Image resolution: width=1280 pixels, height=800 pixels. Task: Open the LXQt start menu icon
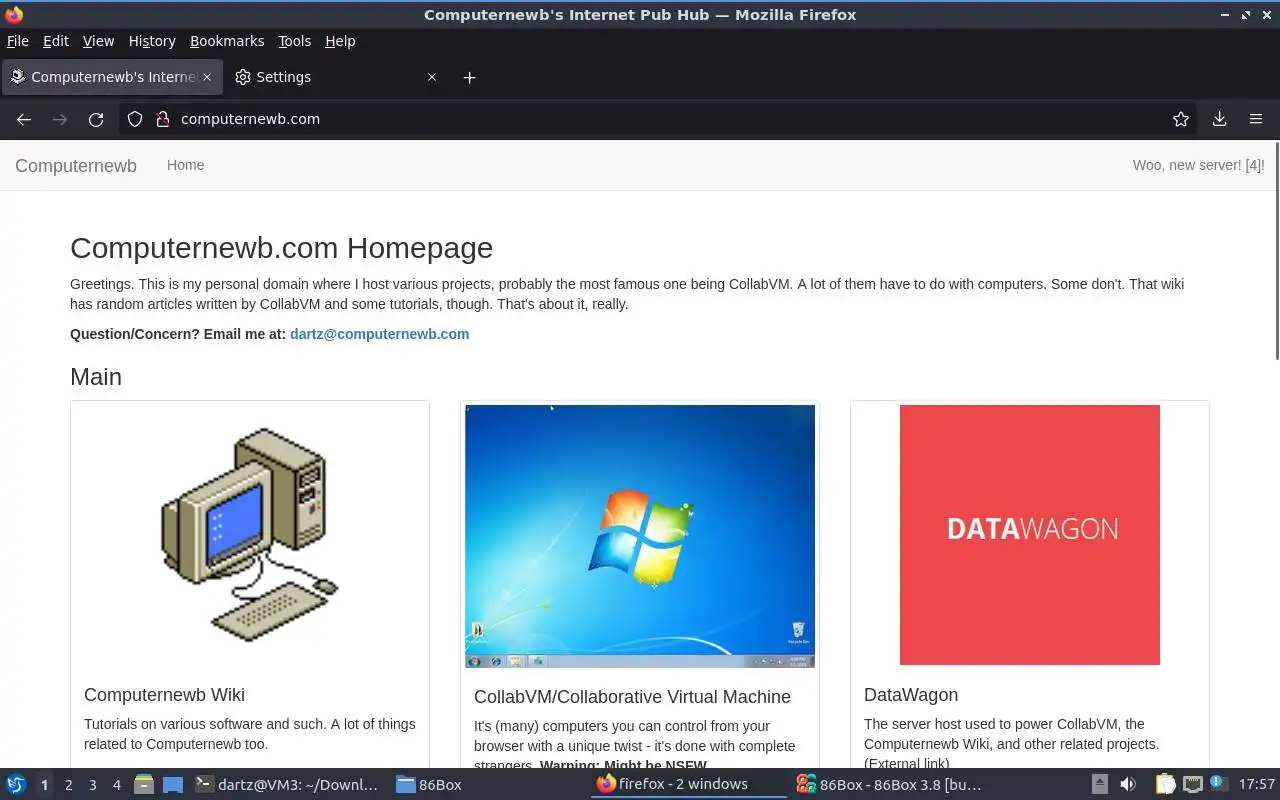tap(16, 784)
